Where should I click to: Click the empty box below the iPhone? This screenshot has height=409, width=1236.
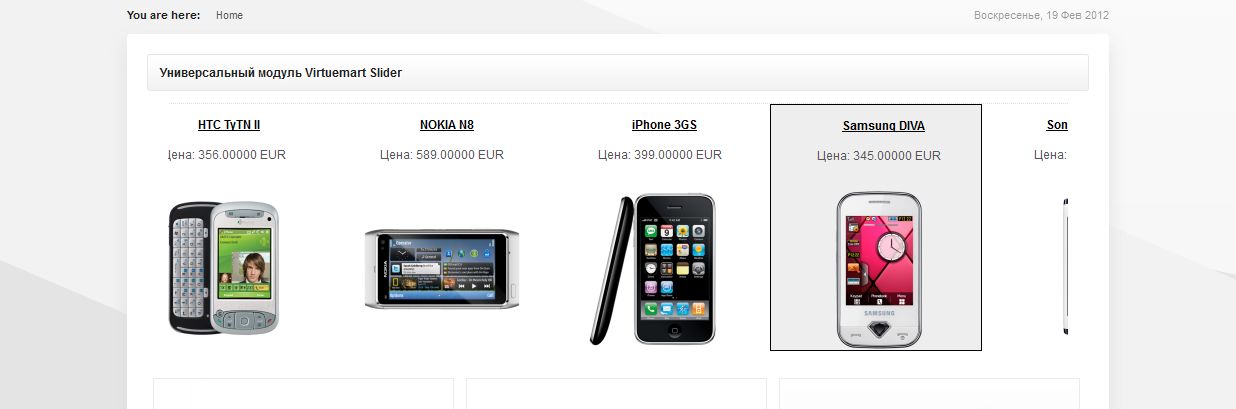point(616,393)
